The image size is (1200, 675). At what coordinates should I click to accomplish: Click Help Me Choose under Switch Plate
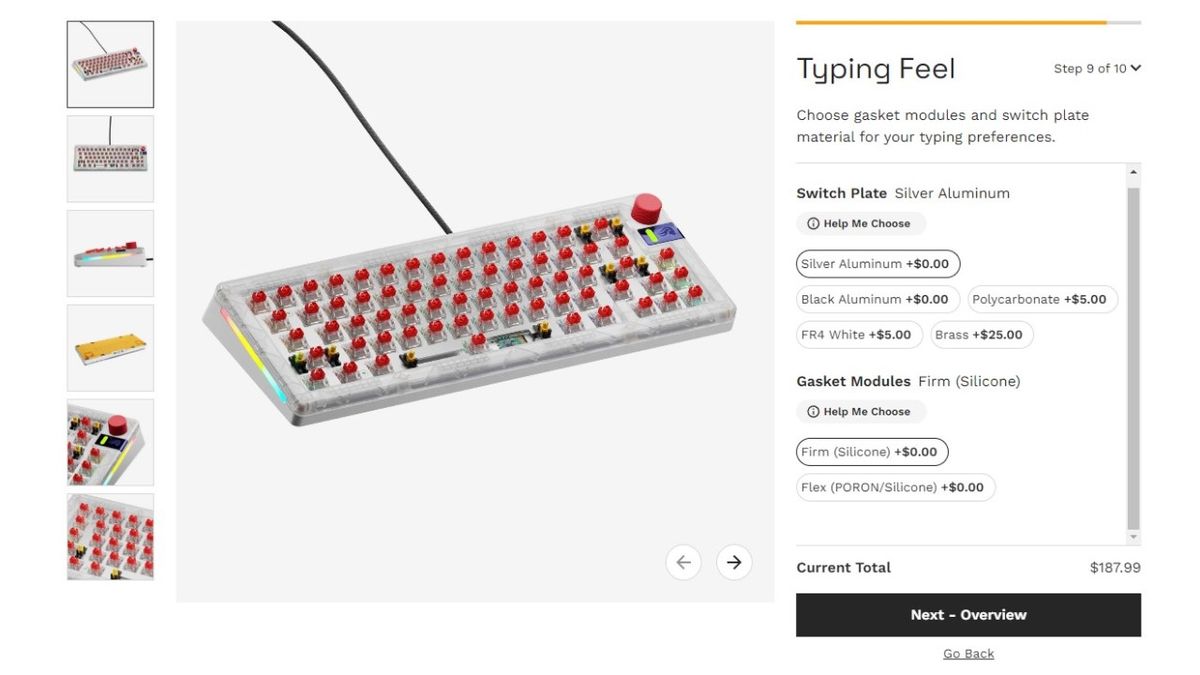(x=861, y=224)
